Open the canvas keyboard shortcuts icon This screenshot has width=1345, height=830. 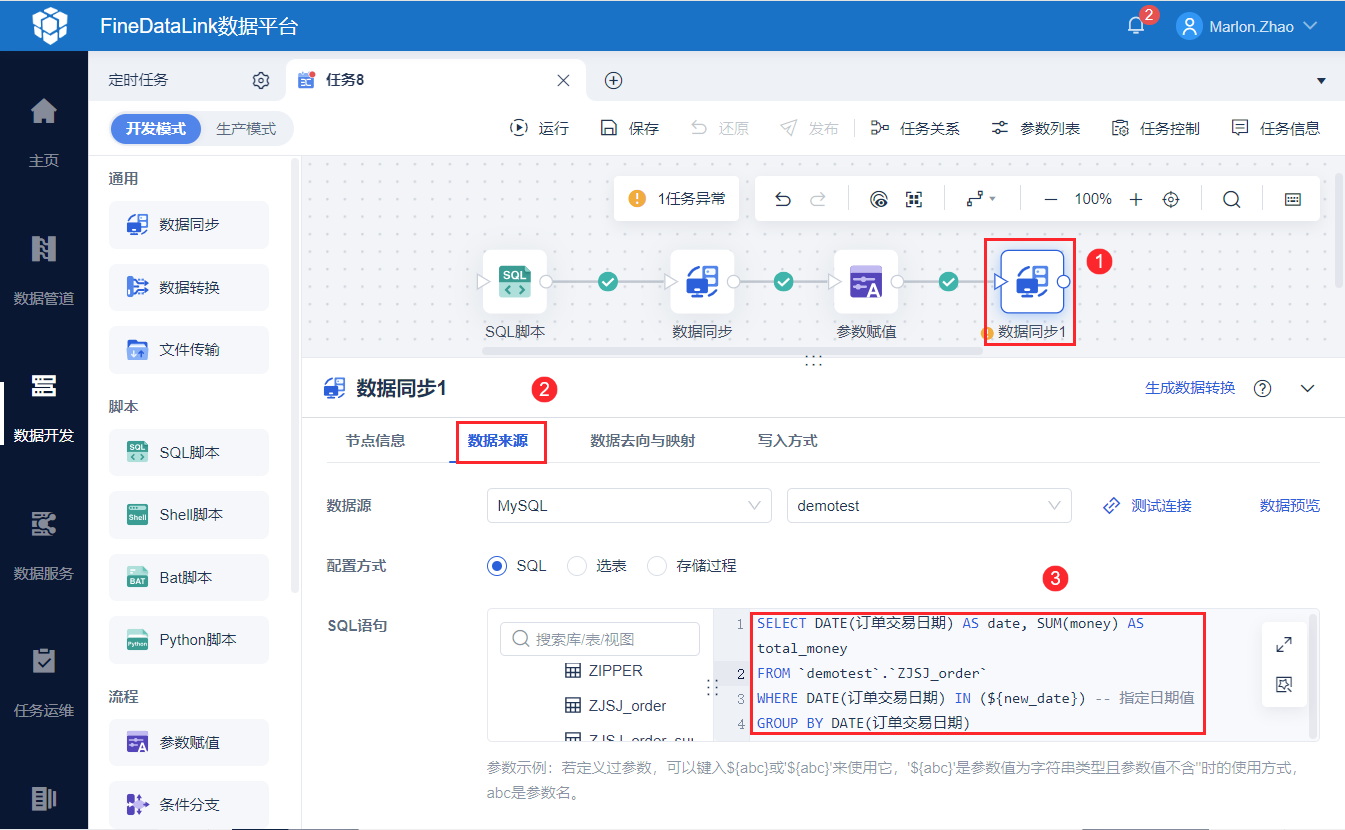tap(1293, 199)
